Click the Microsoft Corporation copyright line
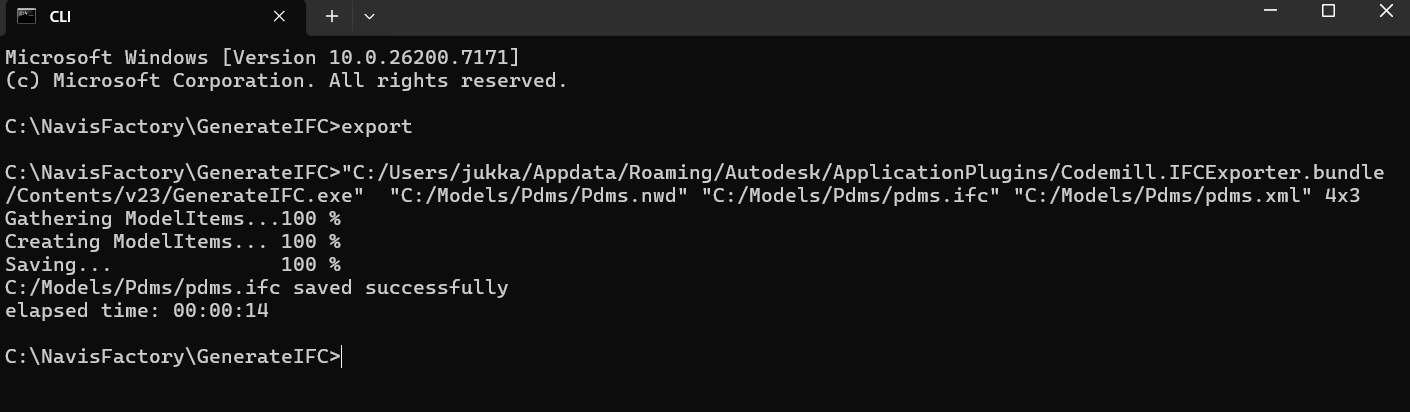 coord(286,81)
